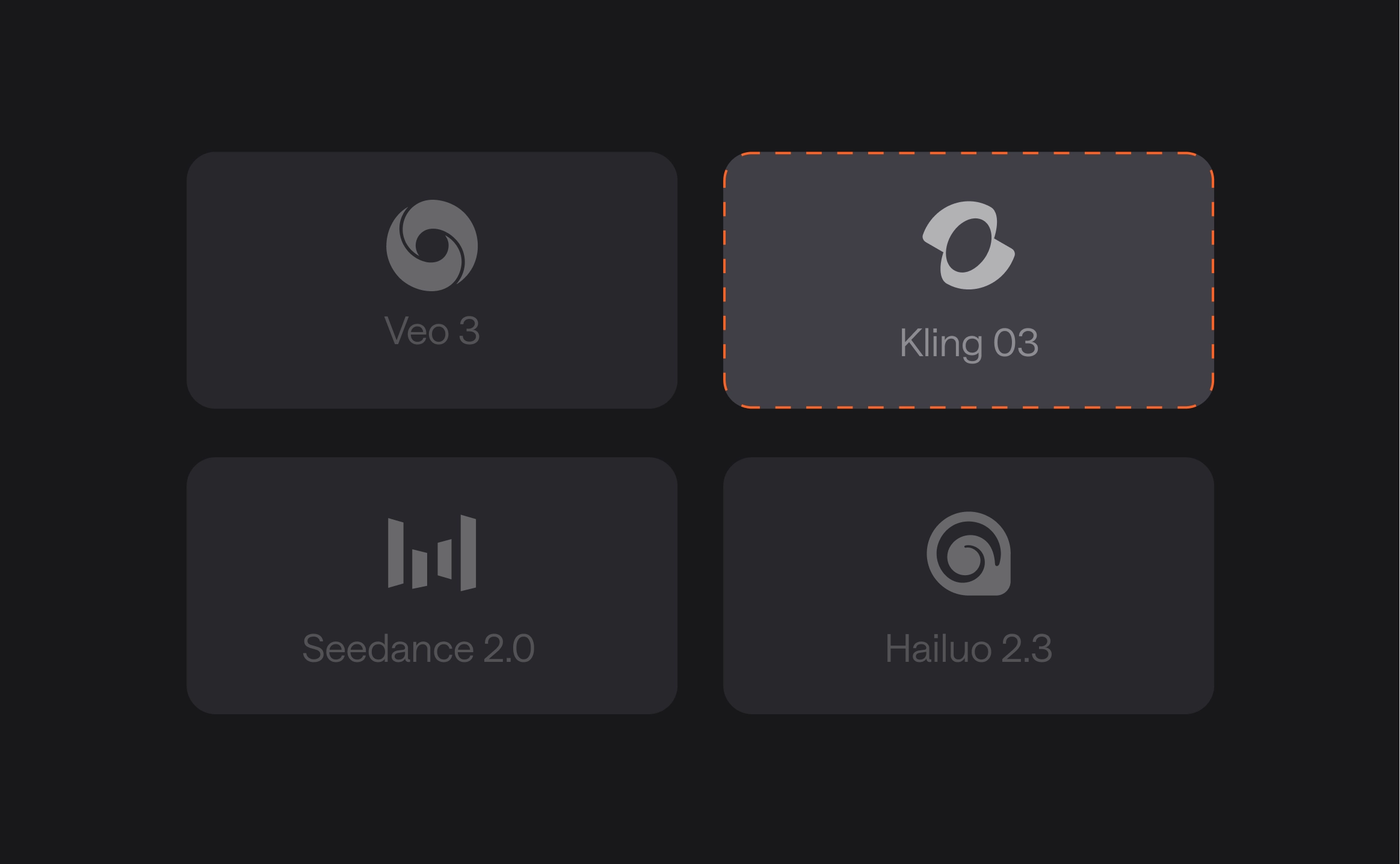1400x864 pixels.
Task: Pick the highlighted model's bright gray logo
Action: tap(969, 245)
